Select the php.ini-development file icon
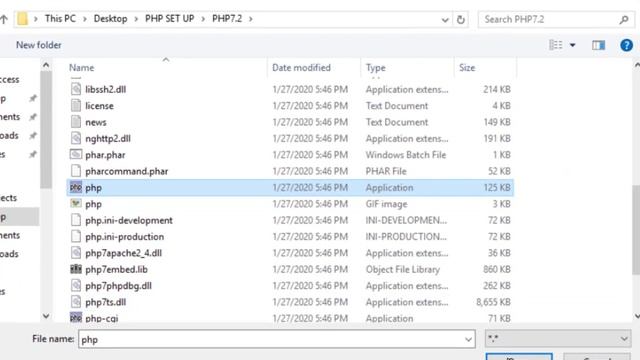Screen dimensions: 640x360 [76, 220]
